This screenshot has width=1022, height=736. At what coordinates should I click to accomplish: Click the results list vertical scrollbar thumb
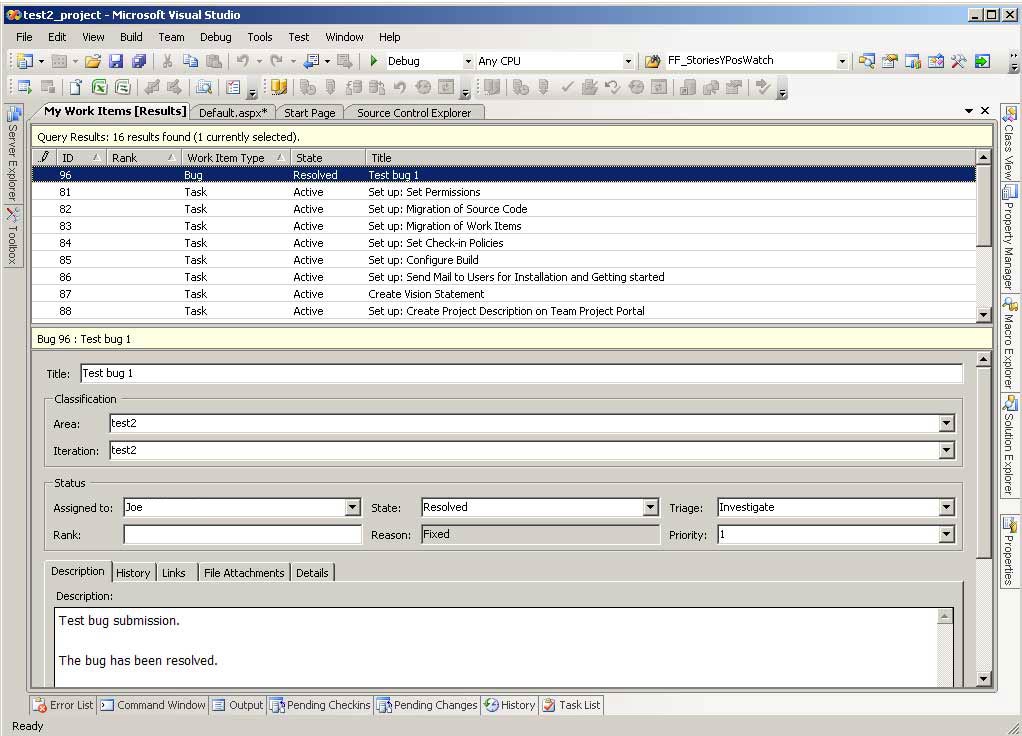[984, 205]
